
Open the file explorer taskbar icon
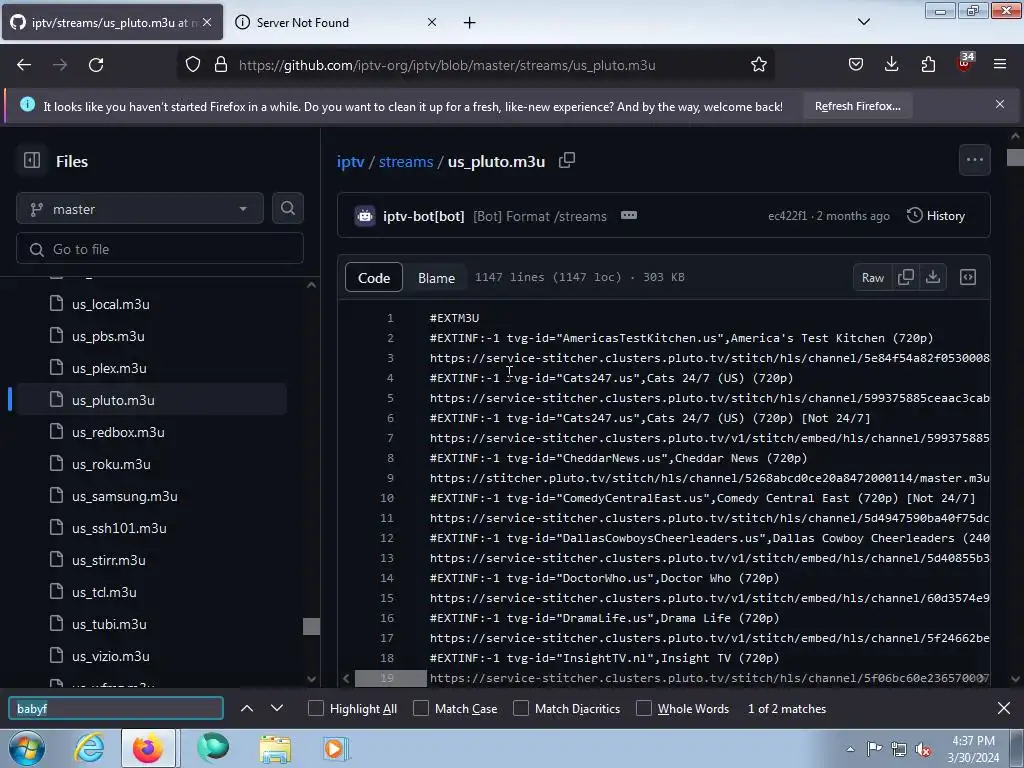coord(275,748)
